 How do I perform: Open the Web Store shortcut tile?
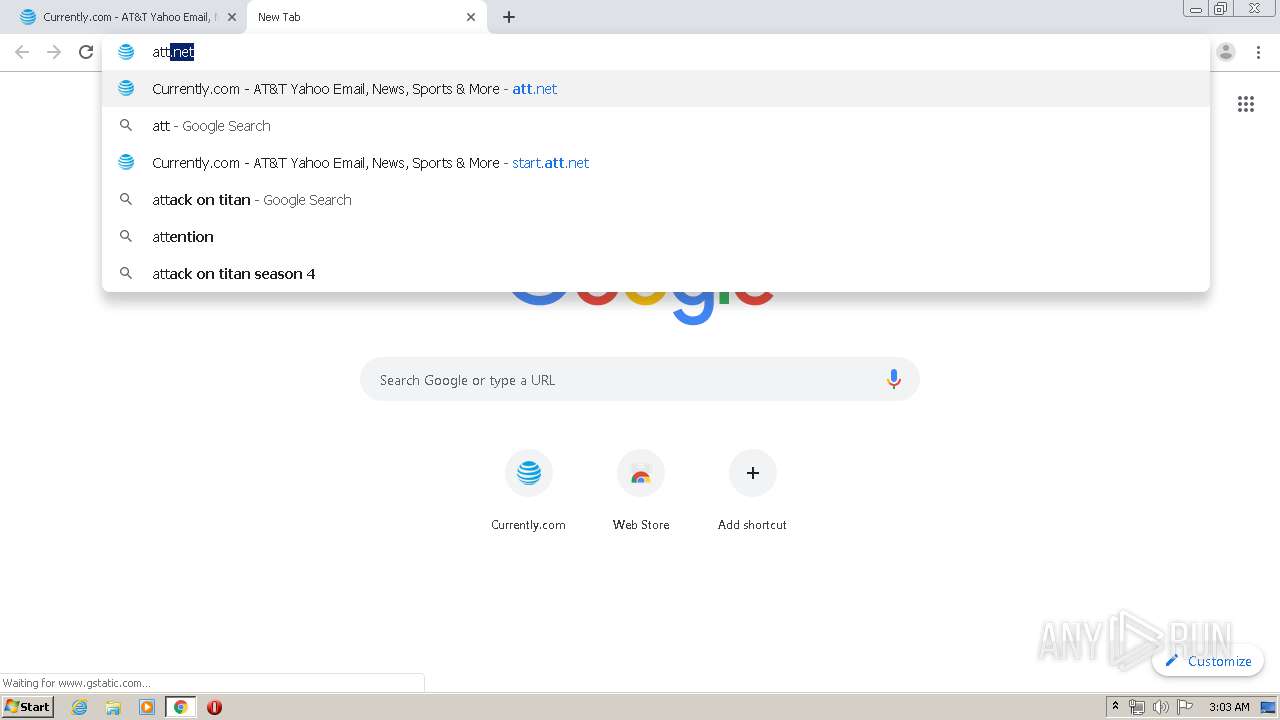point(641,491)
